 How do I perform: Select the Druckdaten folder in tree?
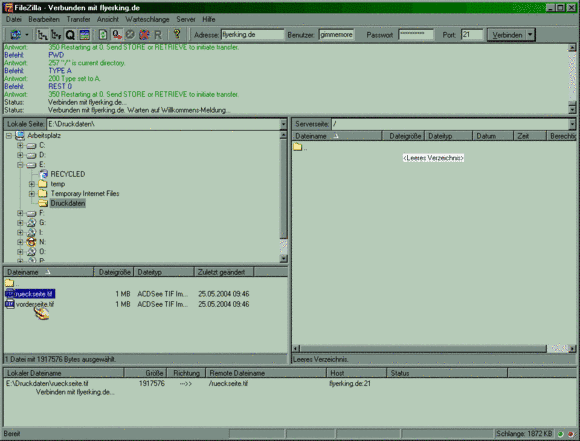(68, 203)
